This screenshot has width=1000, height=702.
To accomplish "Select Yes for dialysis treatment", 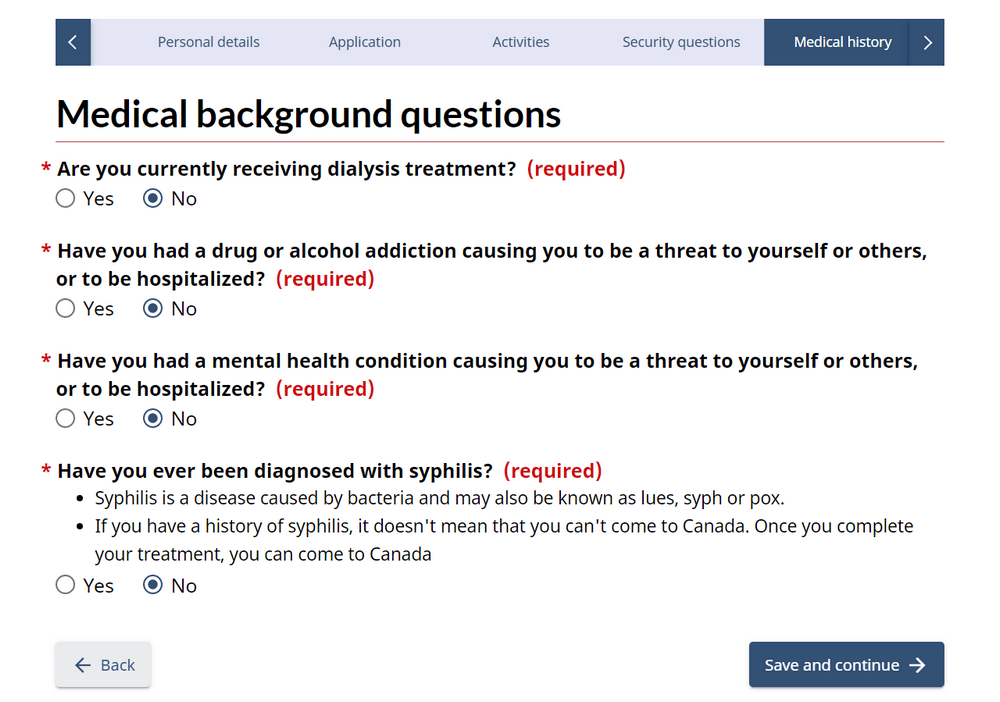I will pyautogui.click(x=66, y=198).
